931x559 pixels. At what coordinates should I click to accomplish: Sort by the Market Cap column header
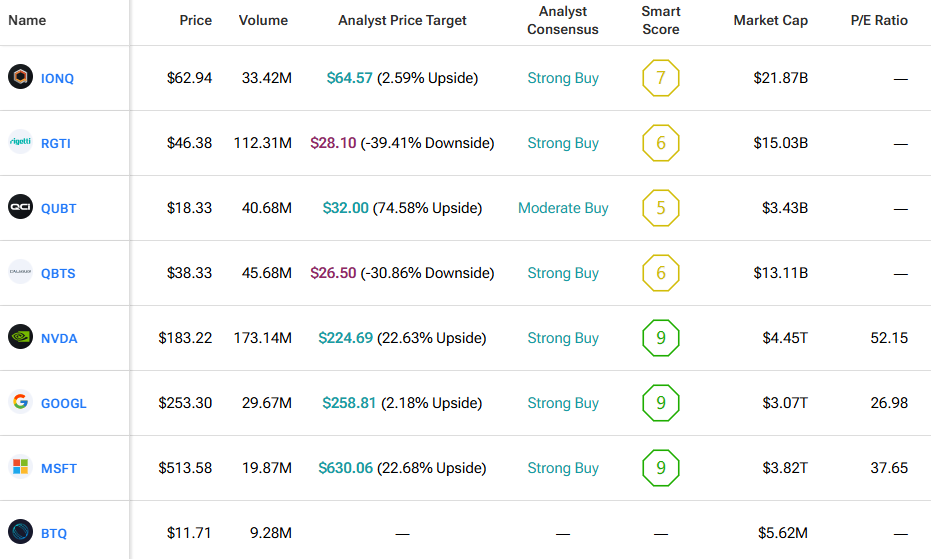(770, 20)
